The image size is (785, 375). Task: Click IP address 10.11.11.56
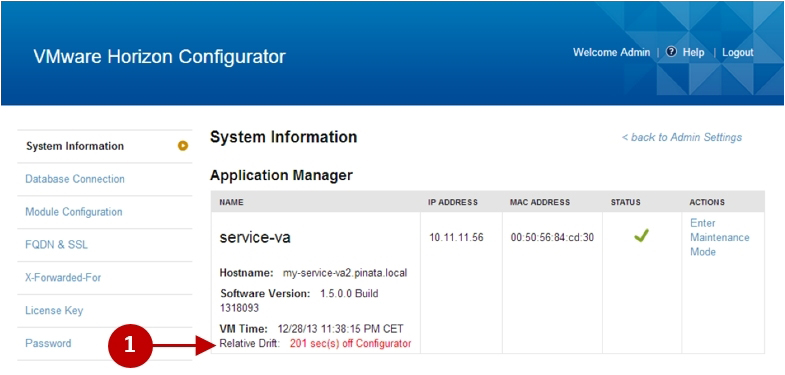[x=456, y=237]
